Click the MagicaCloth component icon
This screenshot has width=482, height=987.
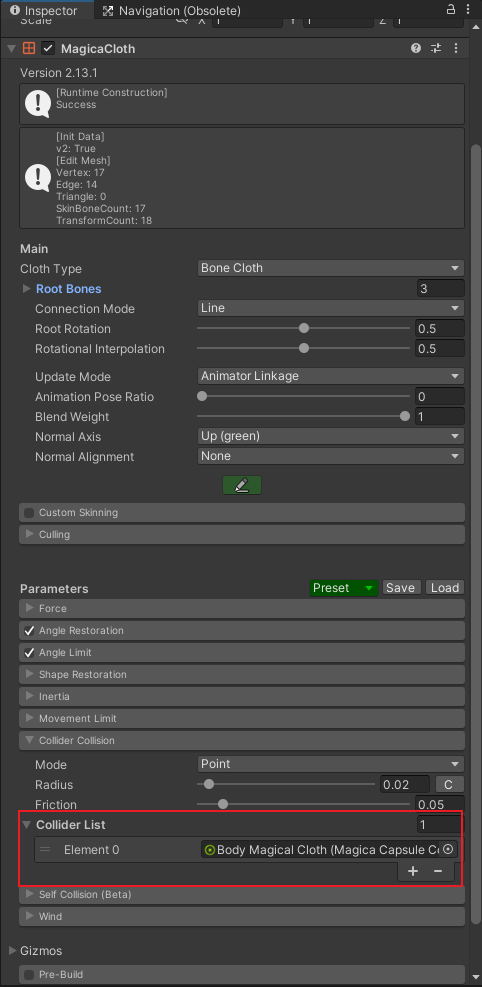pyautogui.click(x=28, y=48)
